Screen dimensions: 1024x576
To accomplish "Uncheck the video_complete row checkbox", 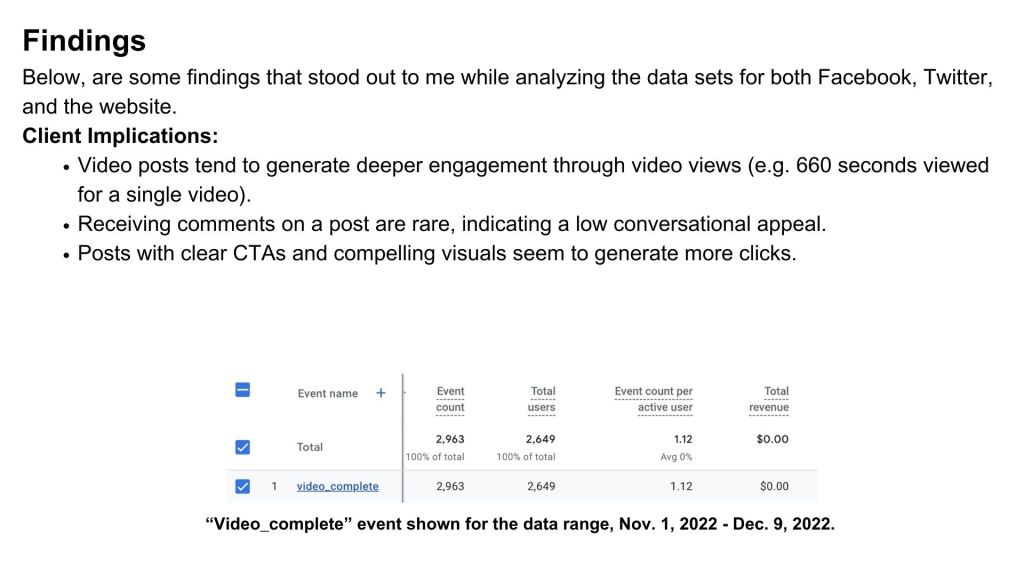I will click(242, 487).
